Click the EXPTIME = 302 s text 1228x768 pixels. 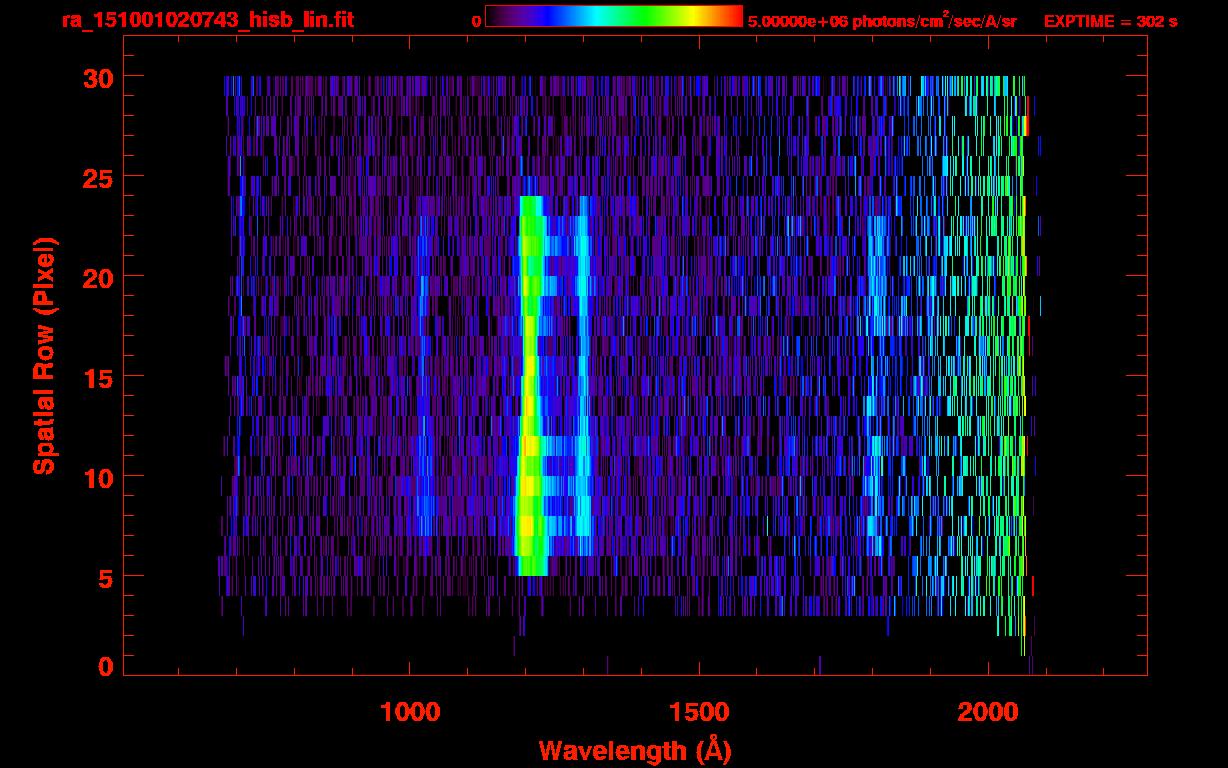1110,22
